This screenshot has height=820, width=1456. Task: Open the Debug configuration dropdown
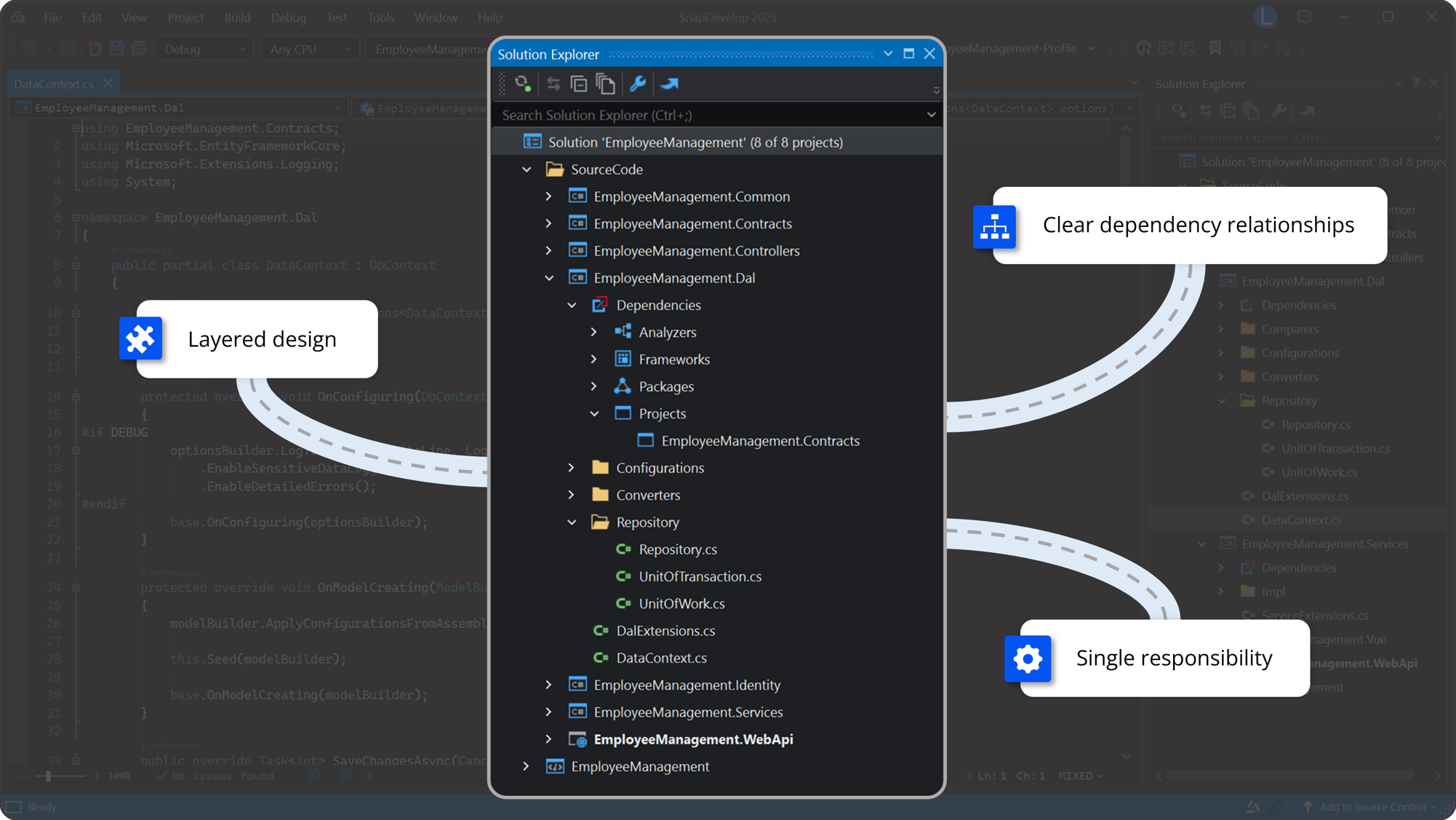click(x=204, y=49)
